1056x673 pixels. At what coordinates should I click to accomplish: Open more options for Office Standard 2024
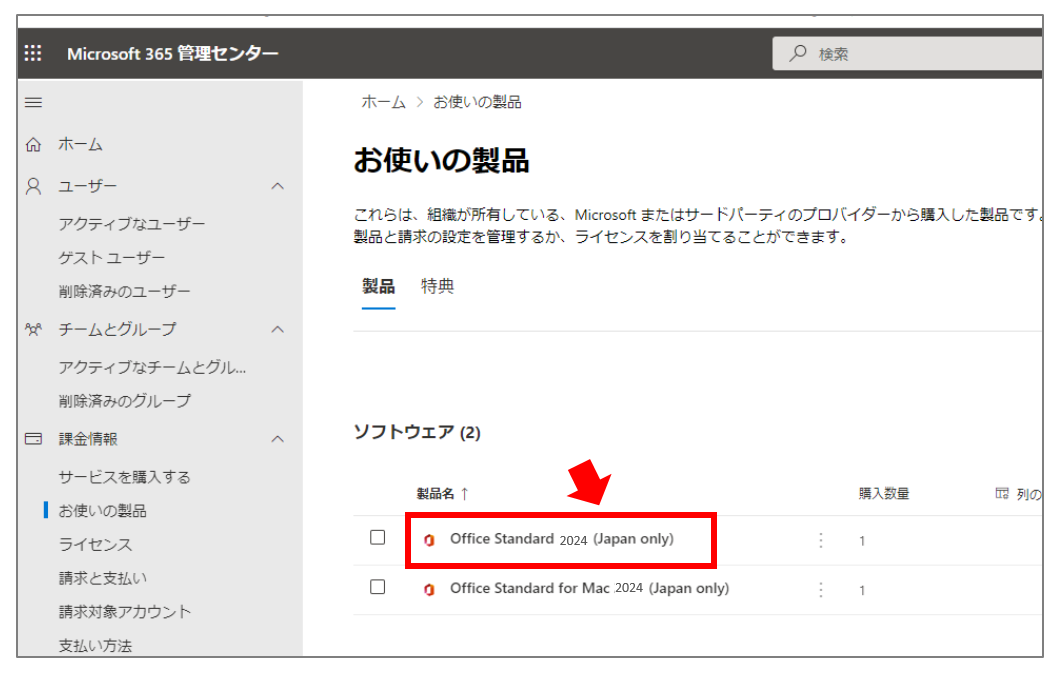point(820,540)
